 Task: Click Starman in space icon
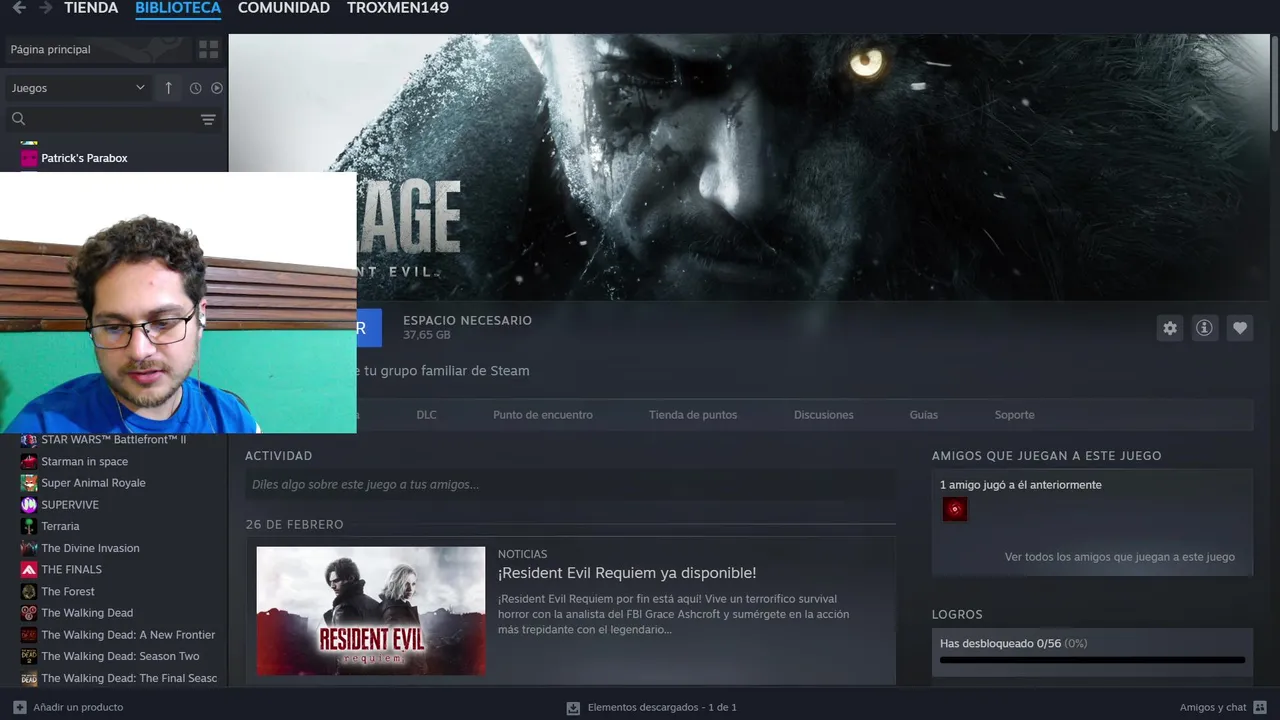[29, 461]
